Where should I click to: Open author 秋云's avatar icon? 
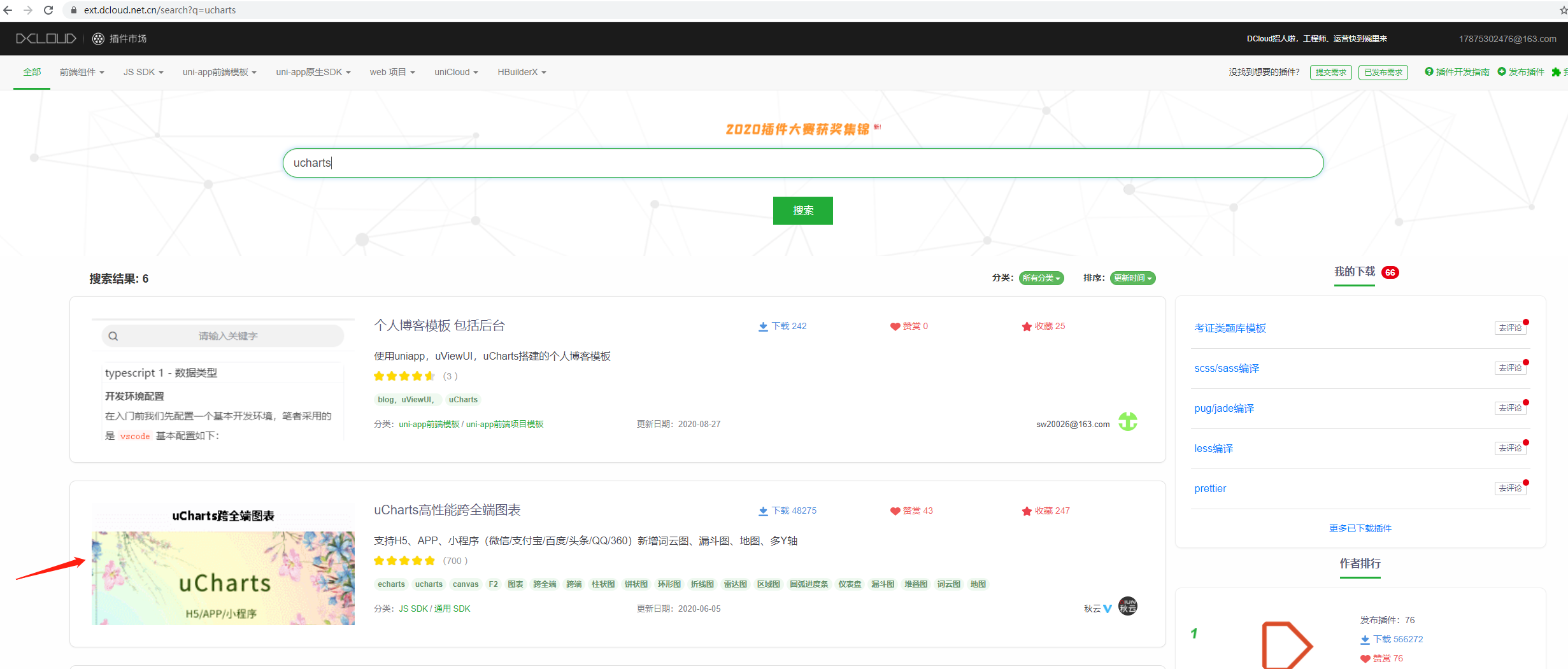coord(1127,607)
